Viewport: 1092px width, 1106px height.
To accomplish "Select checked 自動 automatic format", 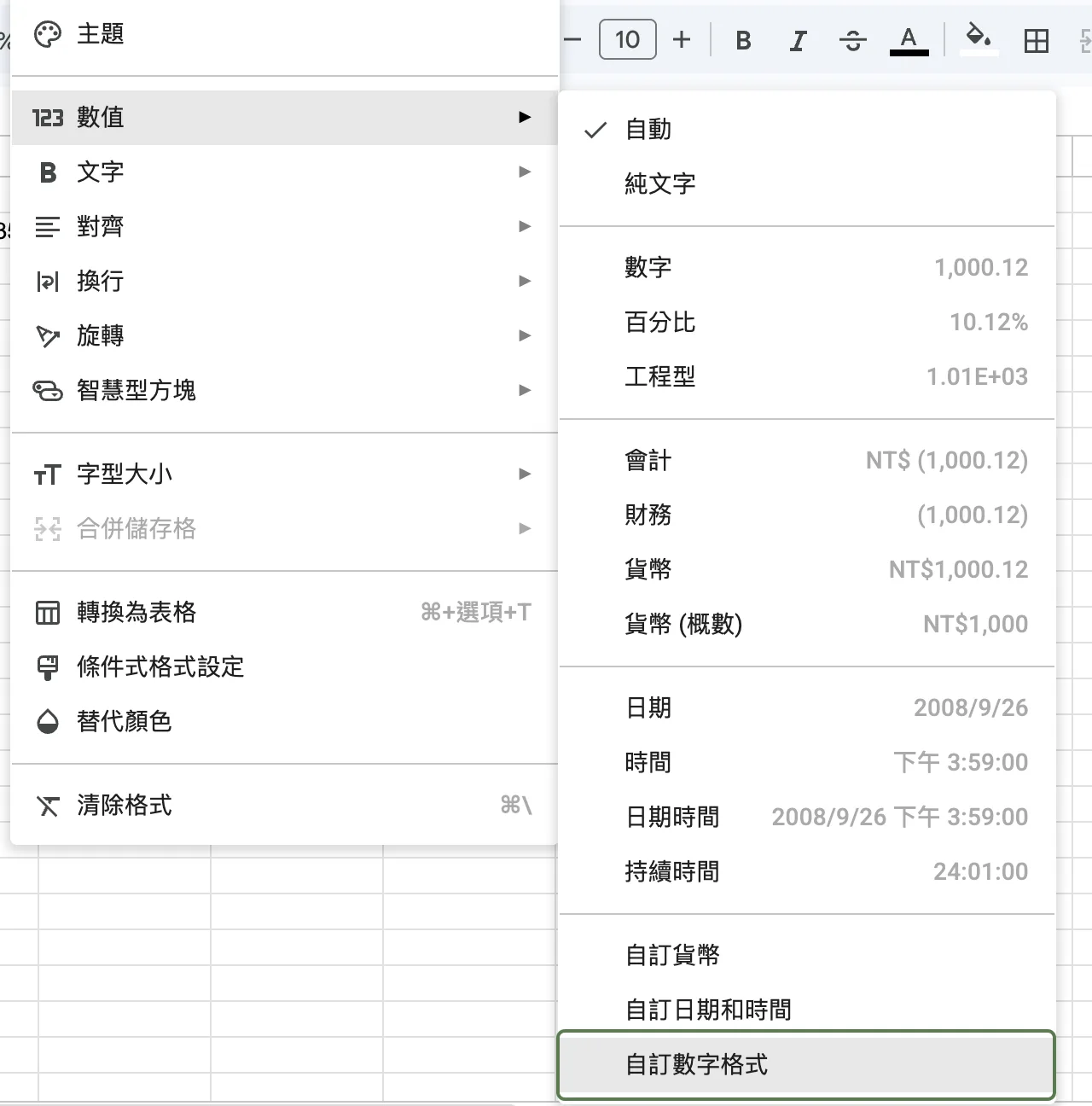I will [807, 129].
